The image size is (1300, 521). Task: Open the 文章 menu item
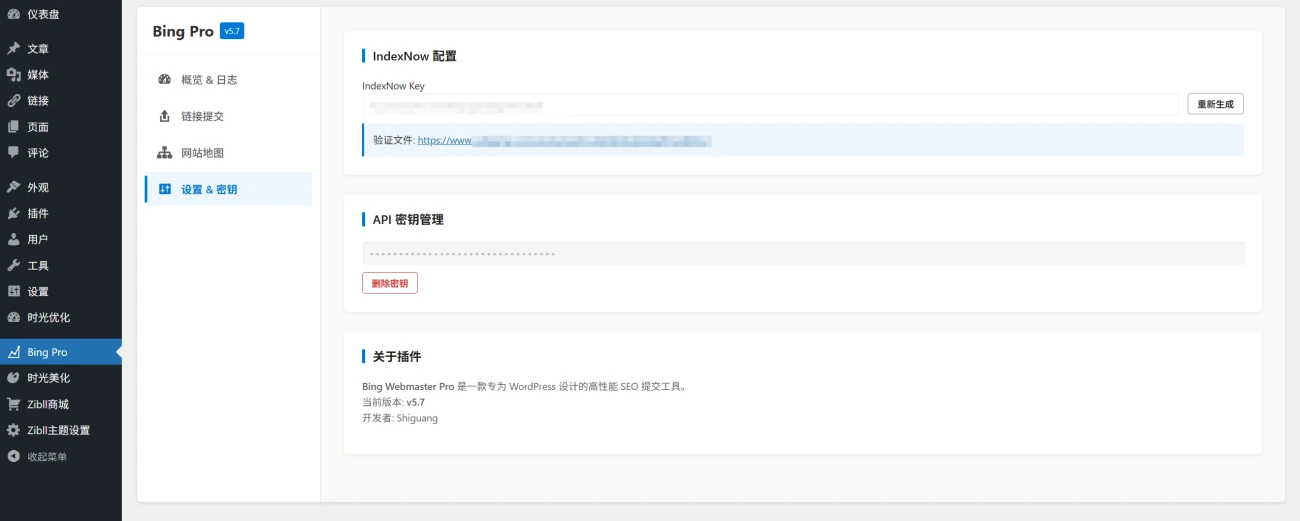[x=61, y=49]
